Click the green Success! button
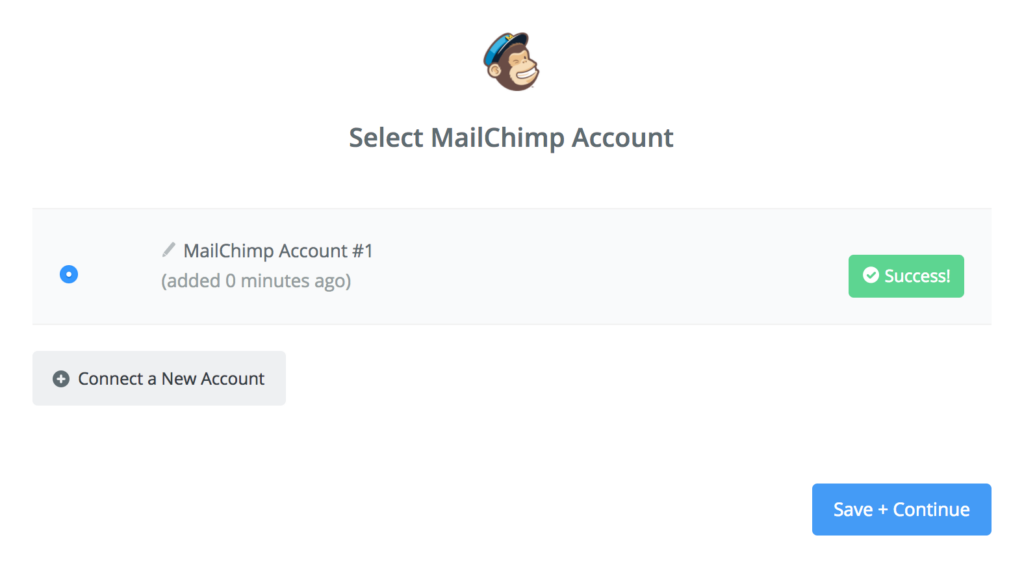This screenshot has width=1024, height=568. click(906, 276)
